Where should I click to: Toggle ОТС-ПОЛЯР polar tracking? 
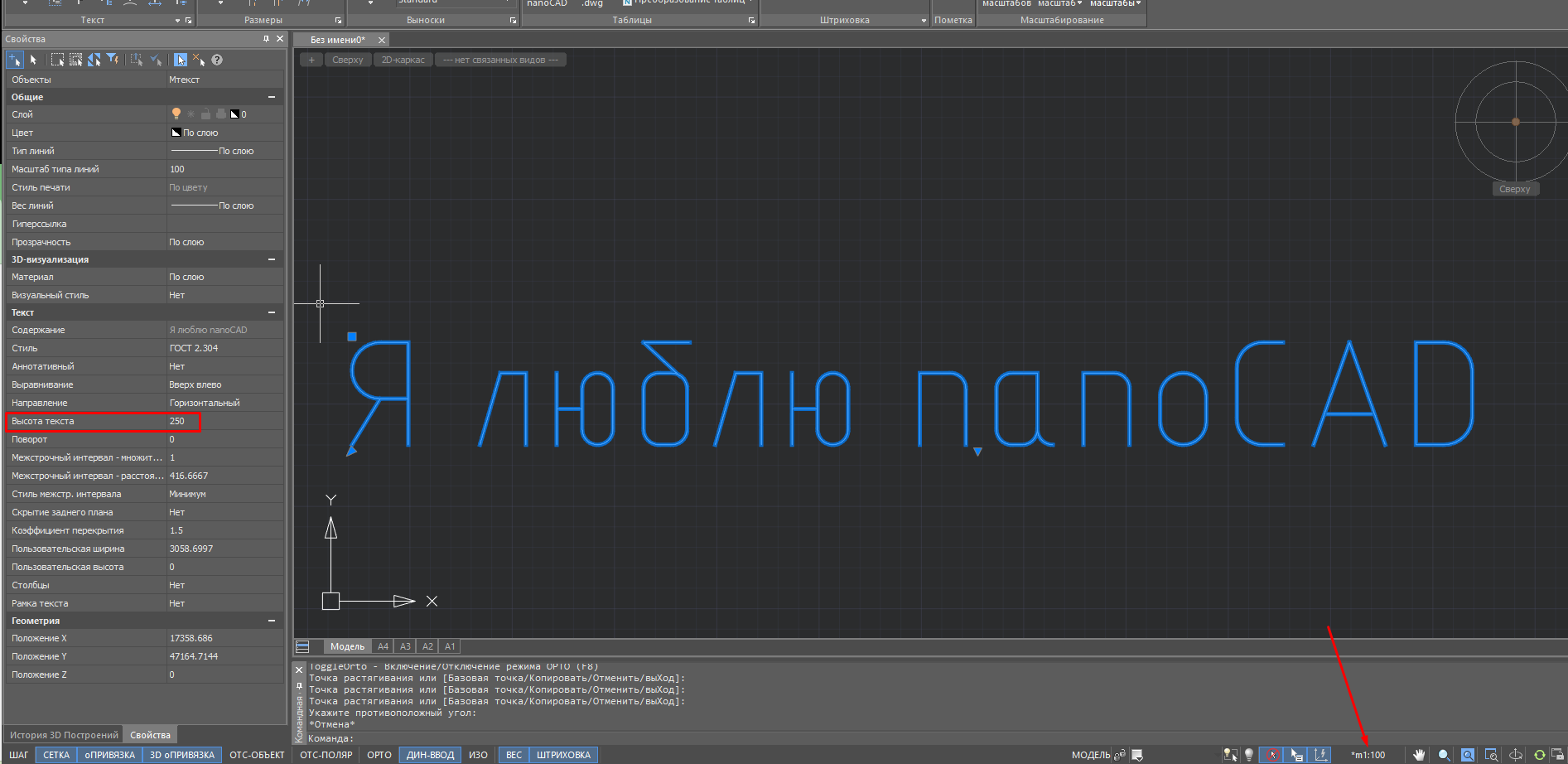326,755
